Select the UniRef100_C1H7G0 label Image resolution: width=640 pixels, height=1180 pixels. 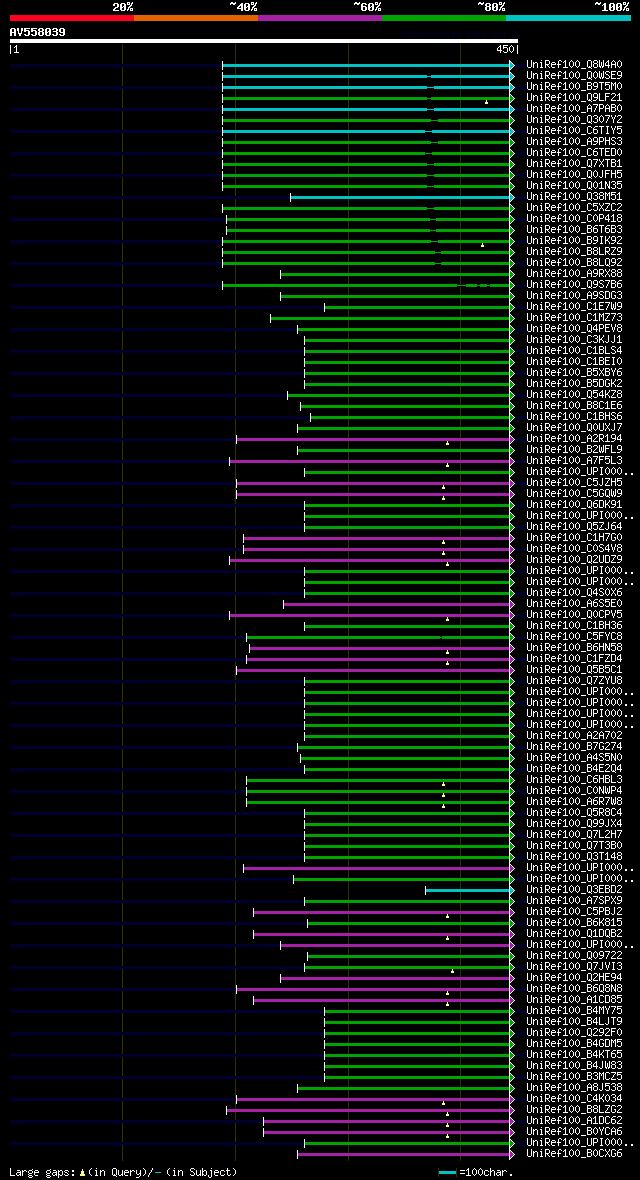(x=574, y=538)
